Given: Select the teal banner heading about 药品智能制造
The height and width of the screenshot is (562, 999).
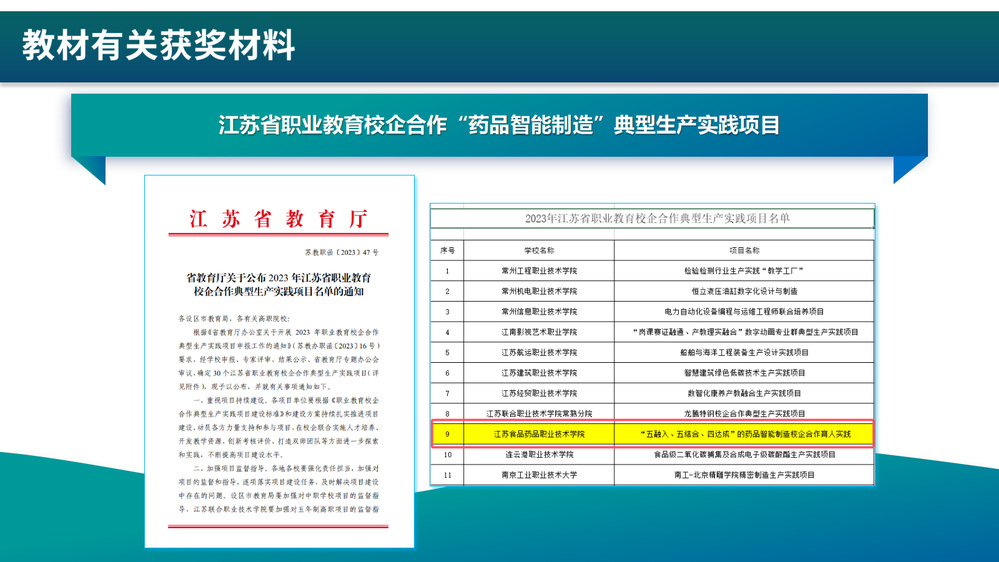Looking at the screenshot, I should coord(499,125).
